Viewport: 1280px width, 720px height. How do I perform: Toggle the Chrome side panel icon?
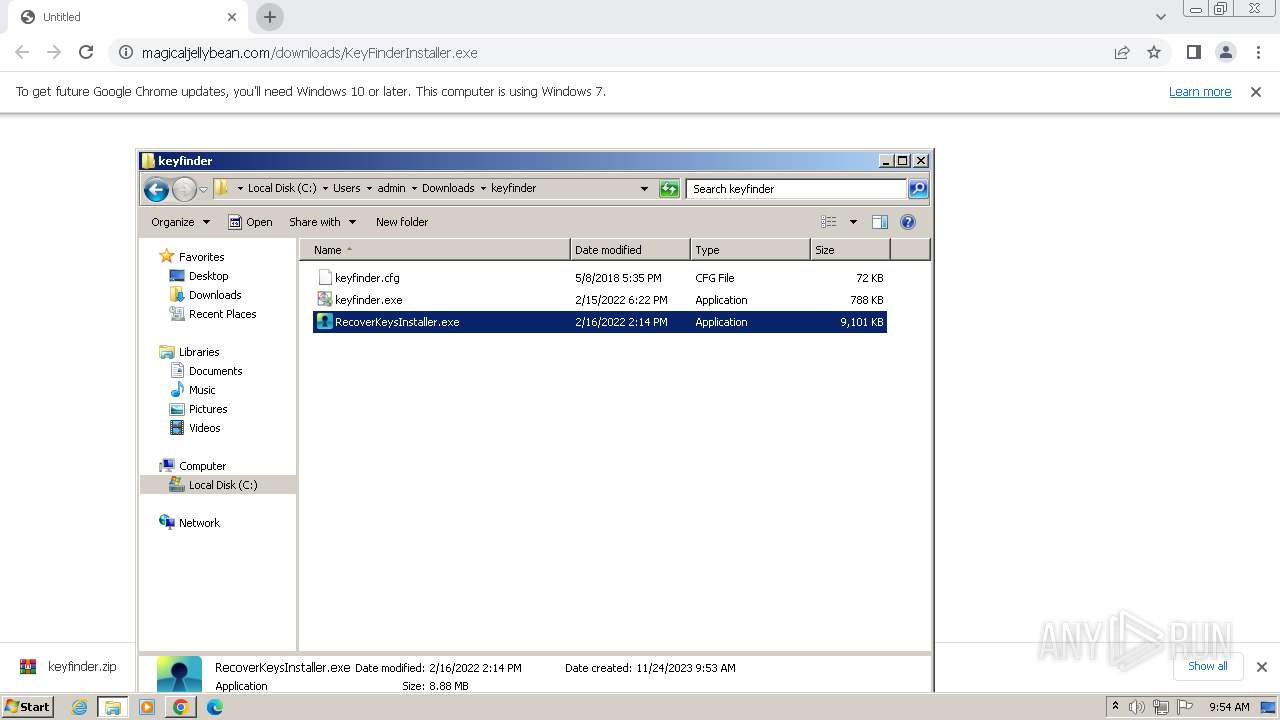tap(1193, 52)
